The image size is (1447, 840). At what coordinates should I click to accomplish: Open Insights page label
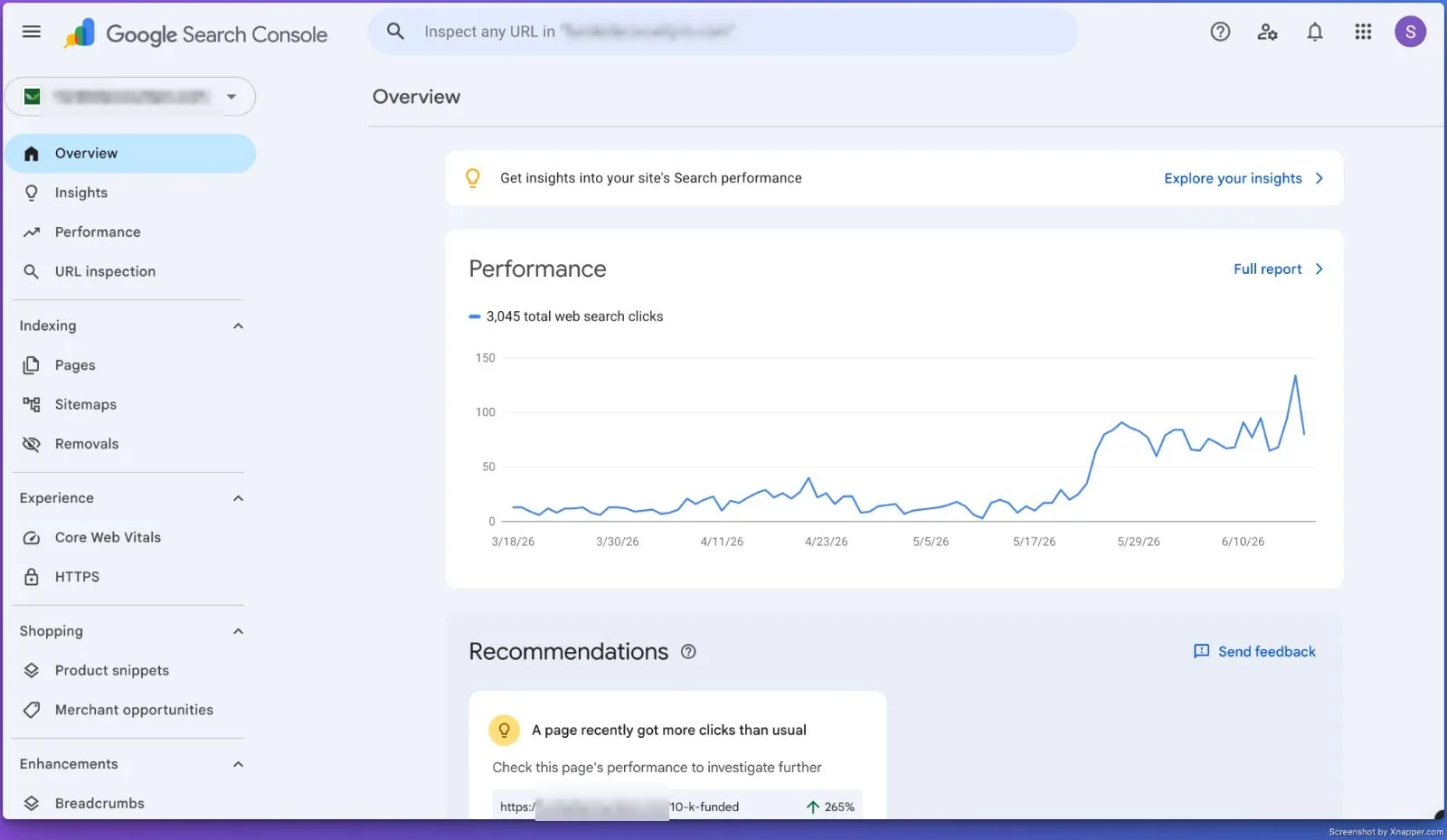81,193
